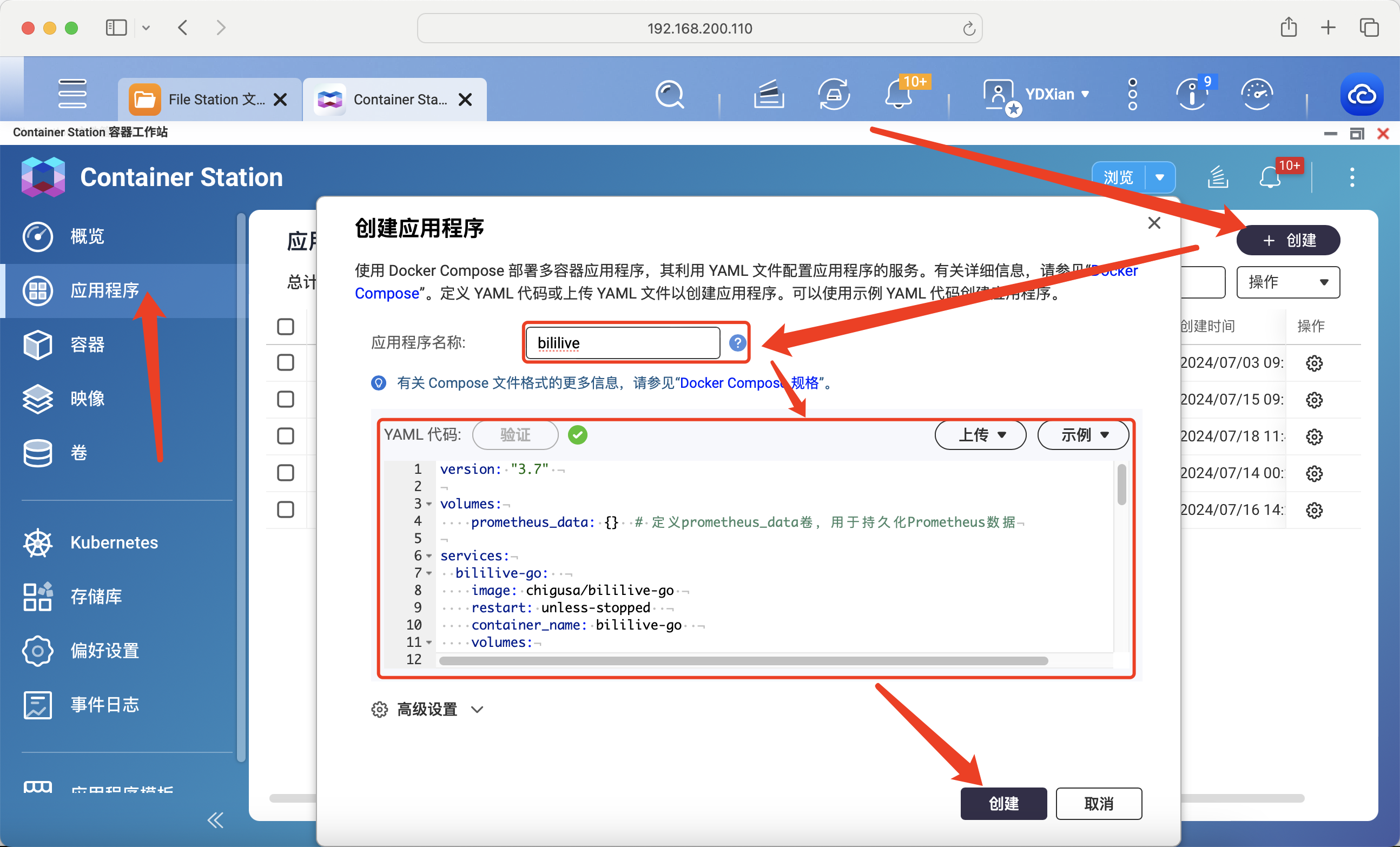The height and width of the screenshot is (847, 1400).
Task: Check the second row checkbox in list
Action: [285, 399]
